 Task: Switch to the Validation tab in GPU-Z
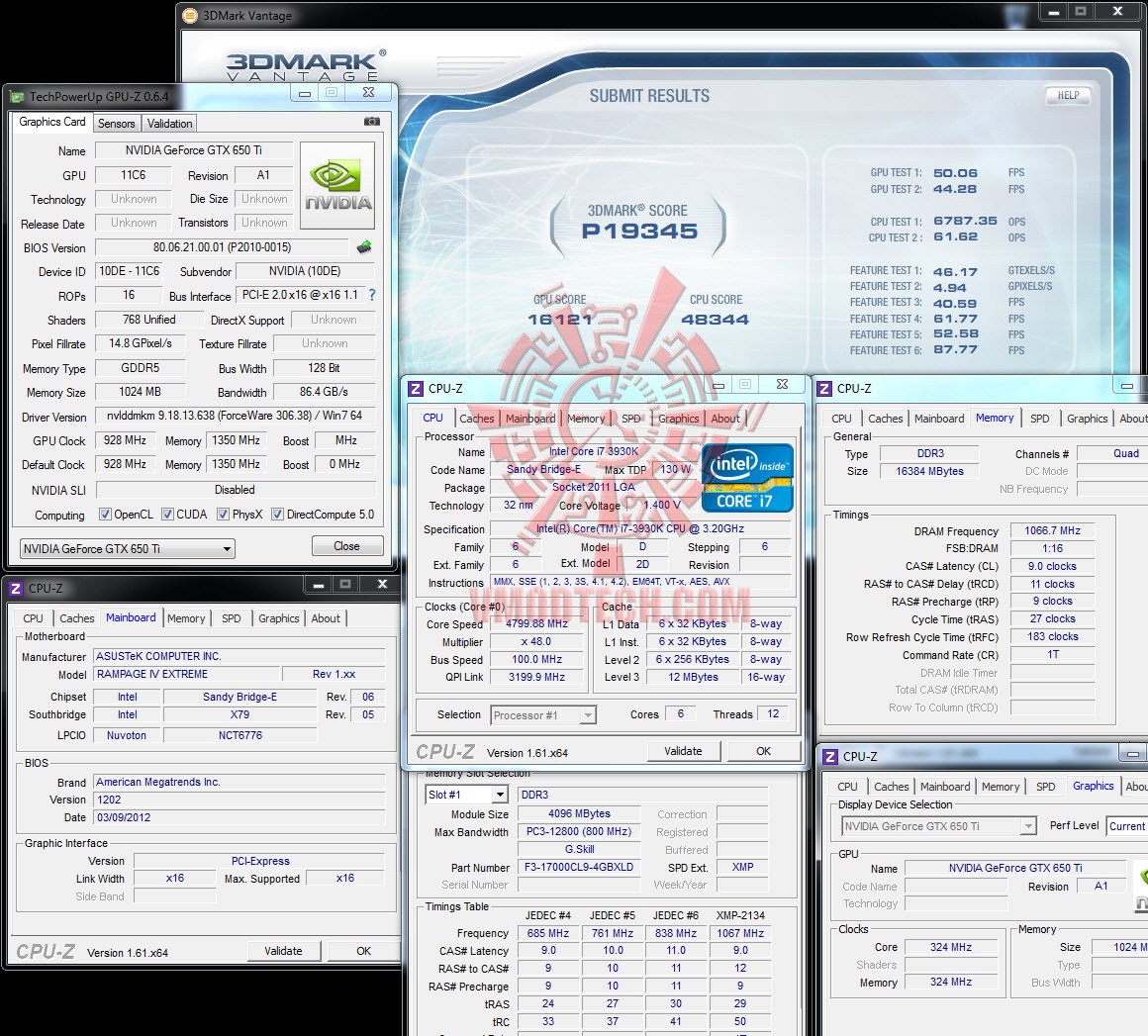click(170, 124)
